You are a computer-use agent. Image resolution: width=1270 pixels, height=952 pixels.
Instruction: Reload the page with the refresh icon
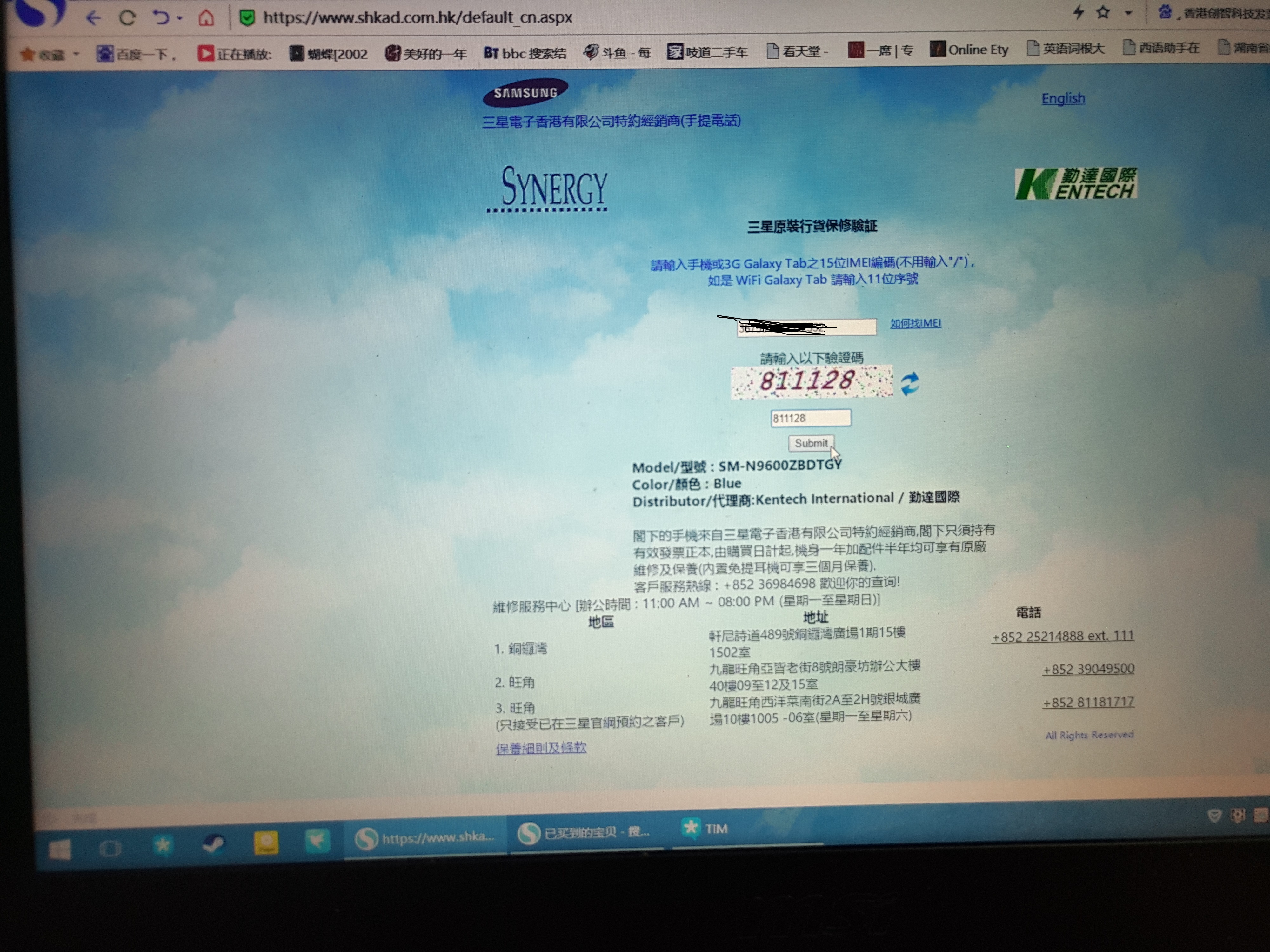click(127, 18)
